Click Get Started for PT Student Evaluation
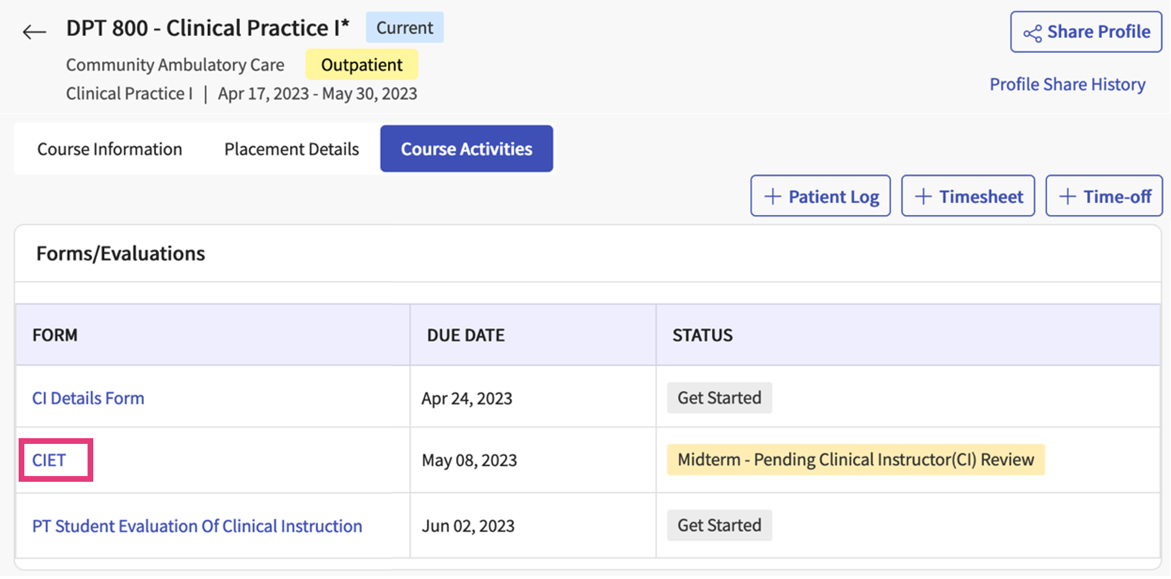Screen dimensions: 1171x579 (x=719, y=525)
